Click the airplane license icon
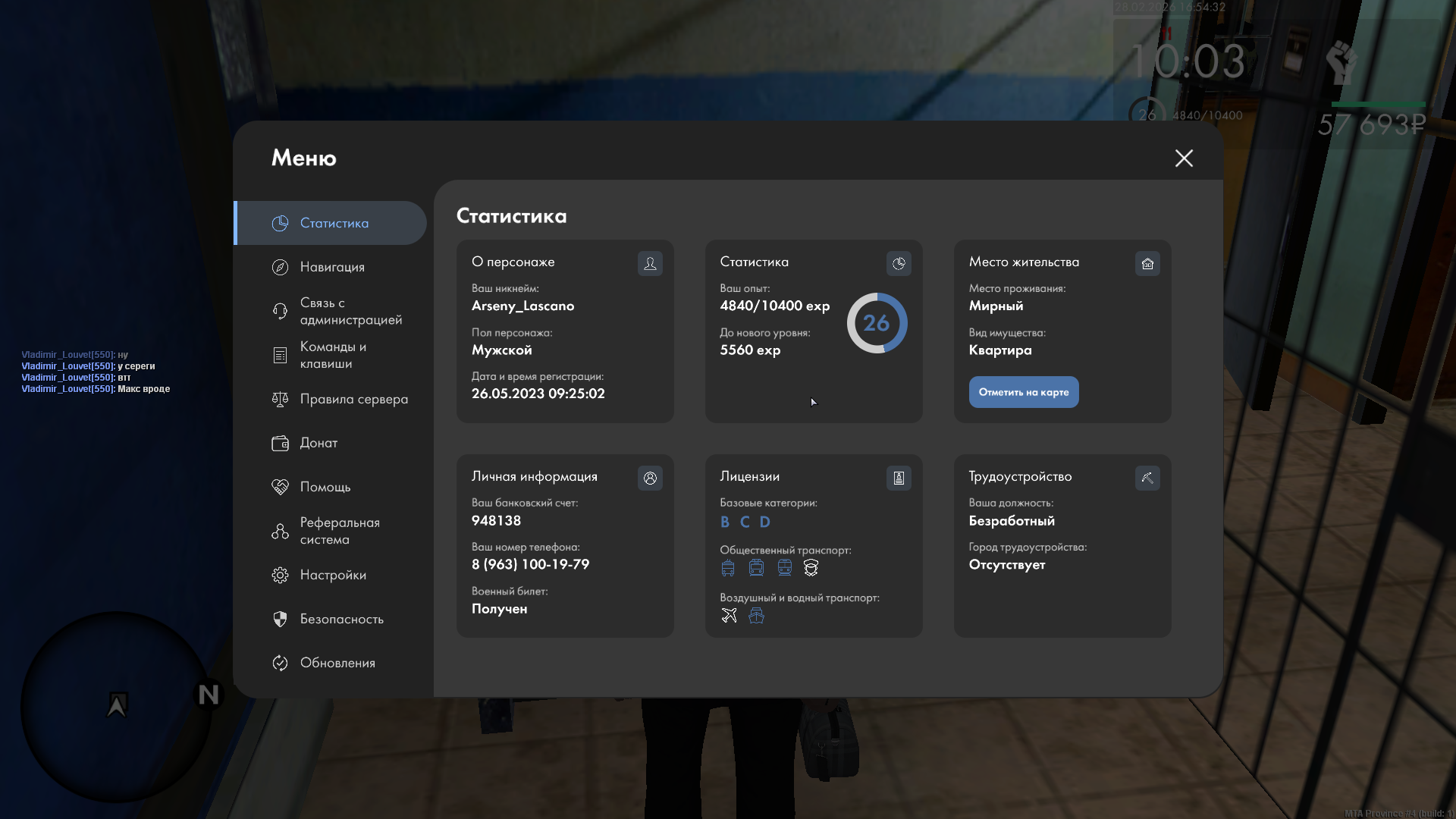 729,615
